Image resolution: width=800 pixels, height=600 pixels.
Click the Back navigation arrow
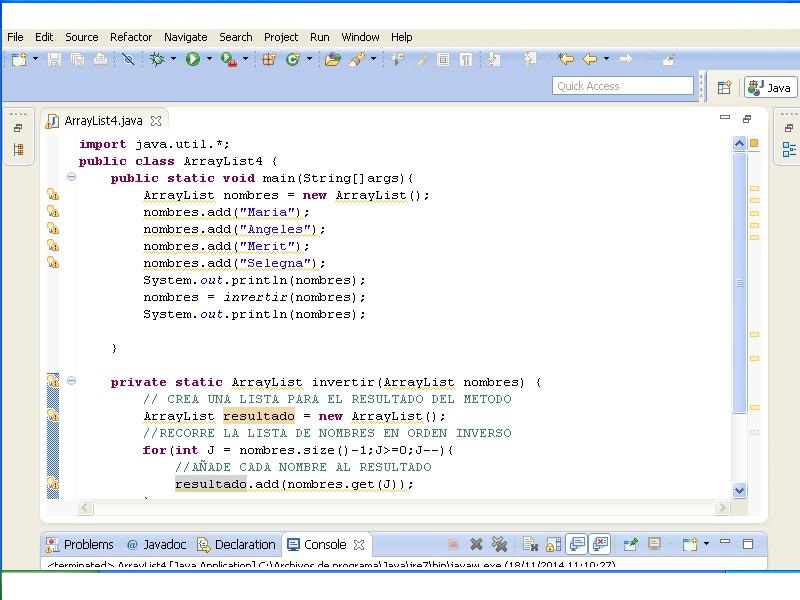tap(590, 60)
